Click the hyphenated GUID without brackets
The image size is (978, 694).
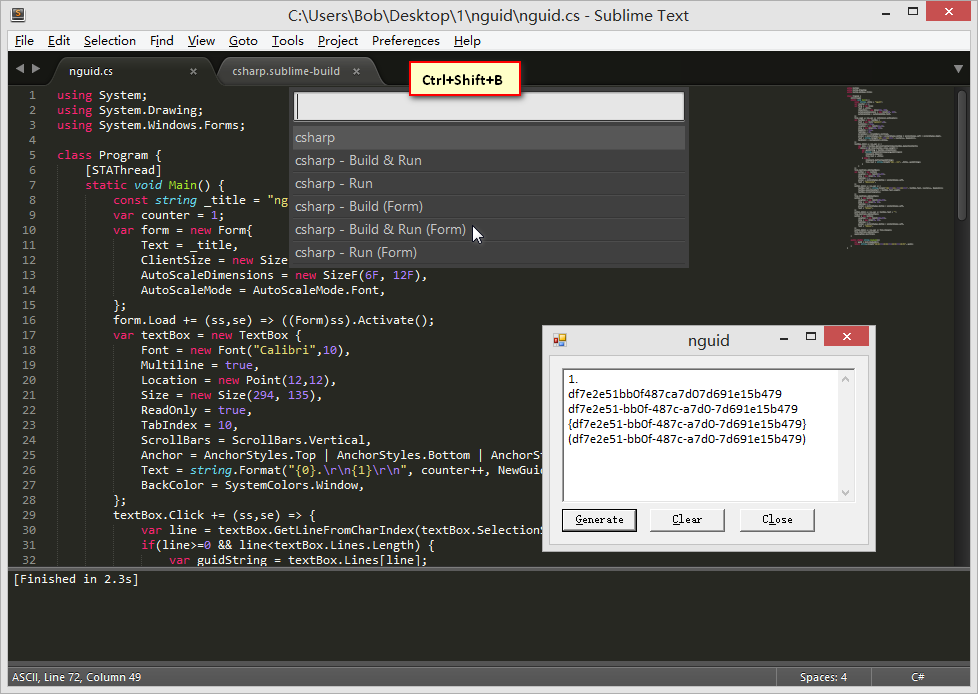pos(683,409)
